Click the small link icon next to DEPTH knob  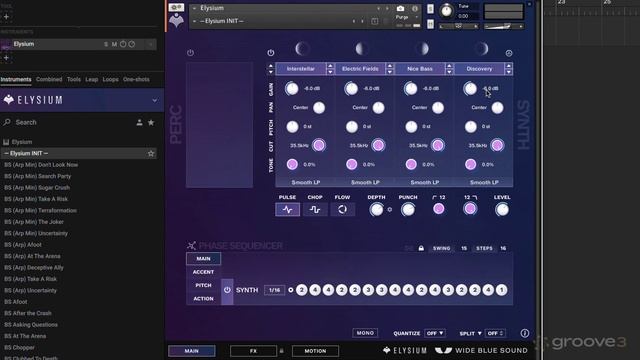[x=389, y=209]
